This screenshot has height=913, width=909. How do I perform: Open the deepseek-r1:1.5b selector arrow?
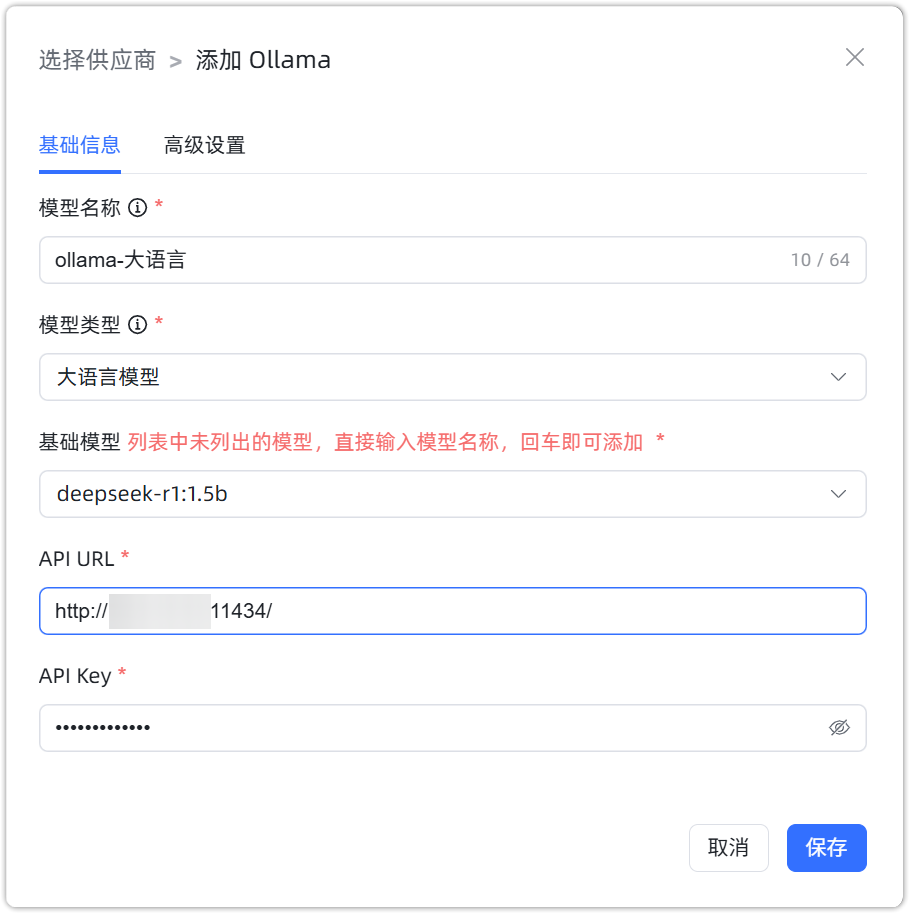tap(837, 493)
